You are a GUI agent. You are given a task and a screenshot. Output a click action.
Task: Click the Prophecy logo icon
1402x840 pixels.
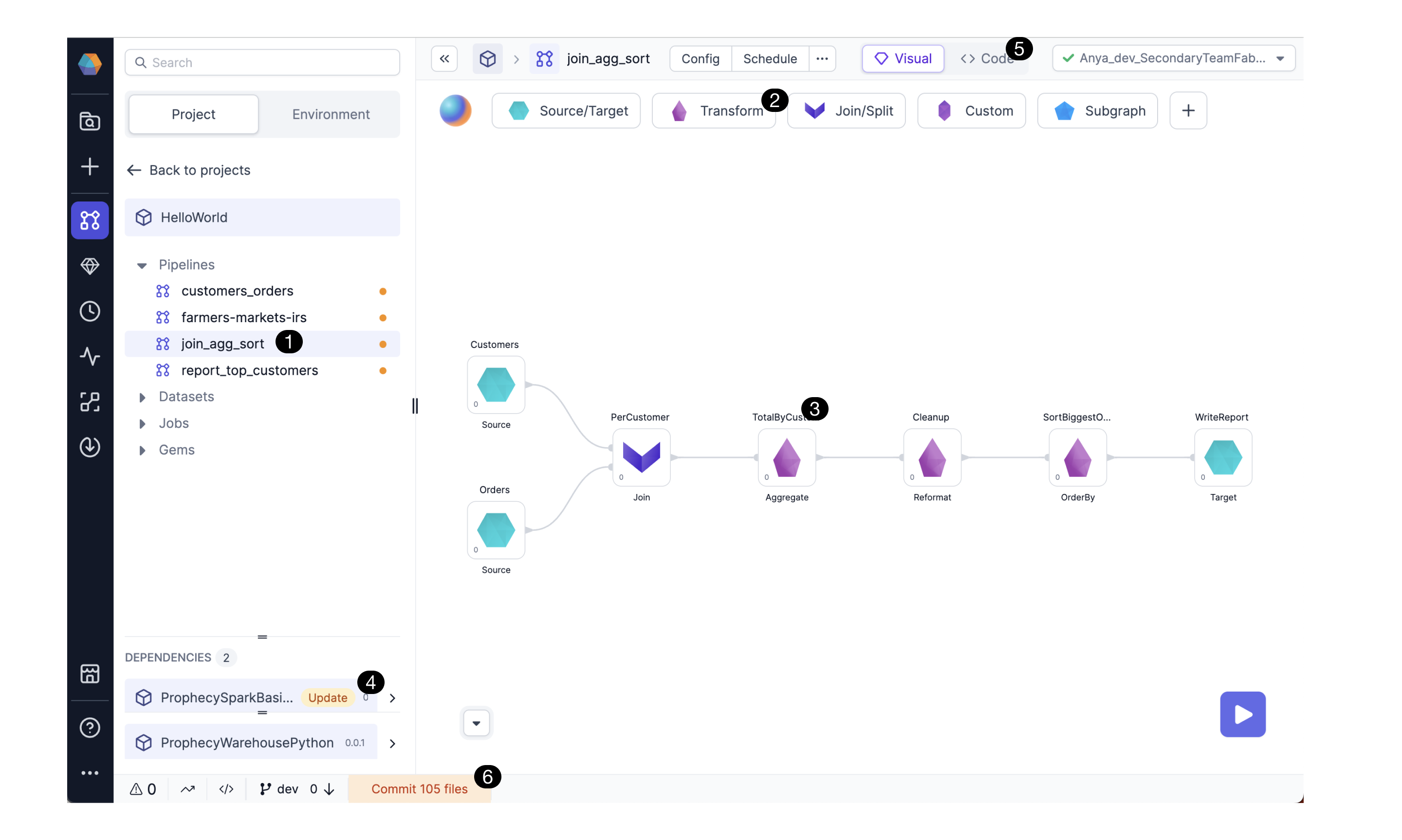pyautogui.click(x=90, y=63)
